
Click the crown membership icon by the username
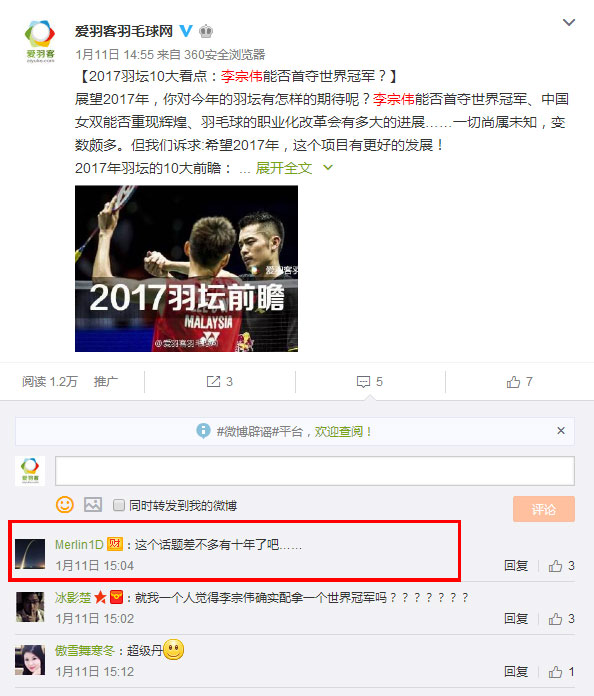click(206, 31)
